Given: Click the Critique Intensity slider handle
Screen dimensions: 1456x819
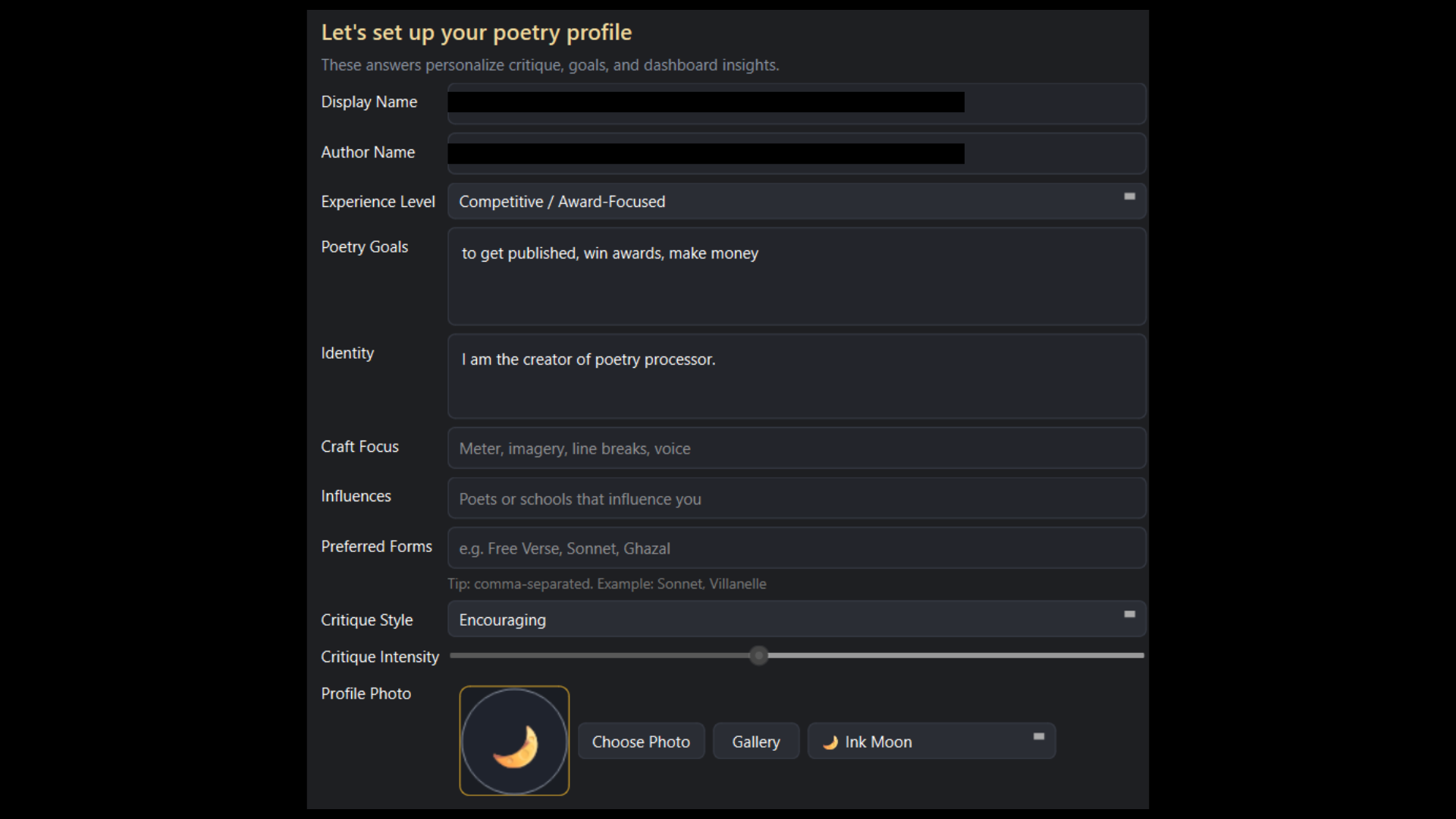Looking at the screenshot, I should tap(758, 655).
